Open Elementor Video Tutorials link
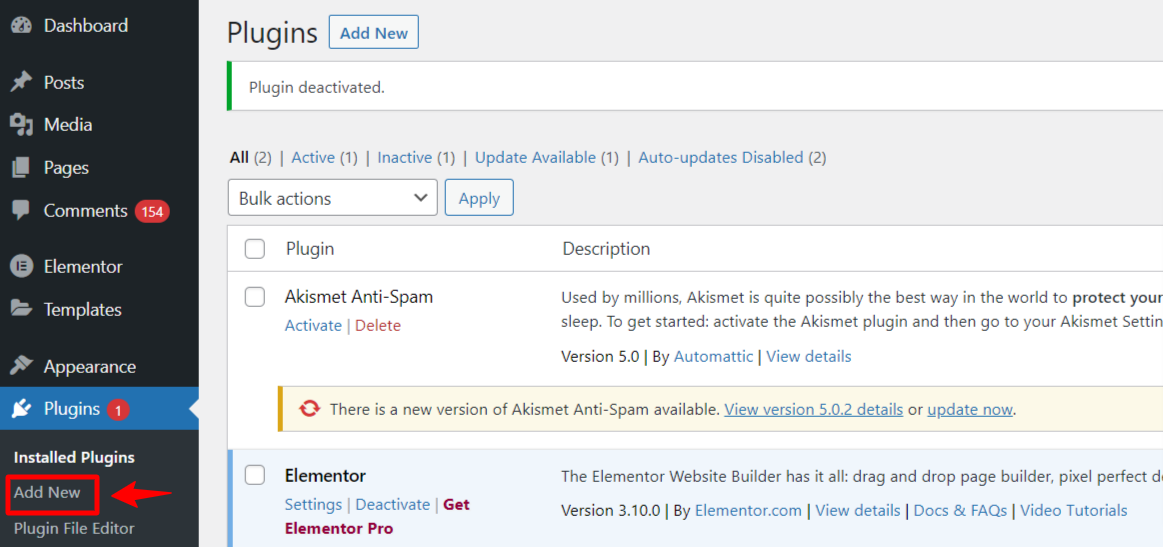This screenshot has width=1163, height=547. [1074, 511]
